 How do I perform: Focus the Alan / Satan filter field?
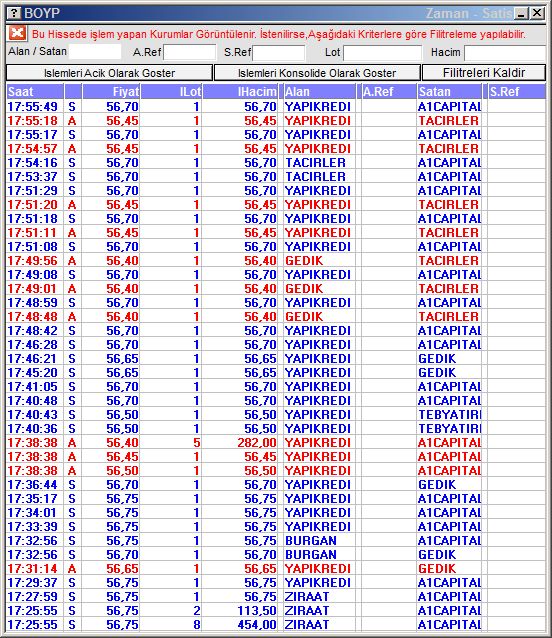[x=95, y=52]
